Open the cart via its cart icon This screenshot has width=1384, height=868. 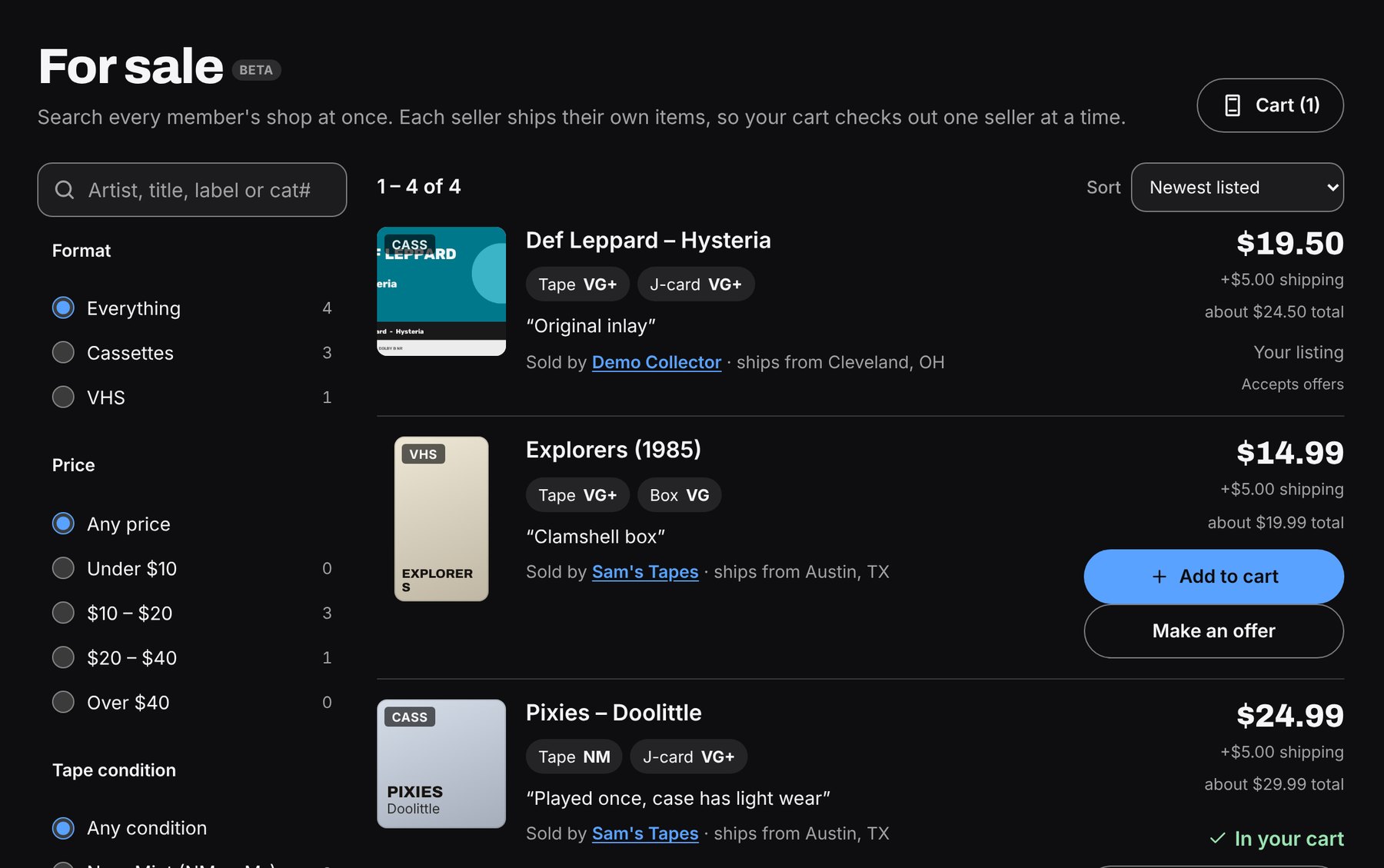point(1232,105)
